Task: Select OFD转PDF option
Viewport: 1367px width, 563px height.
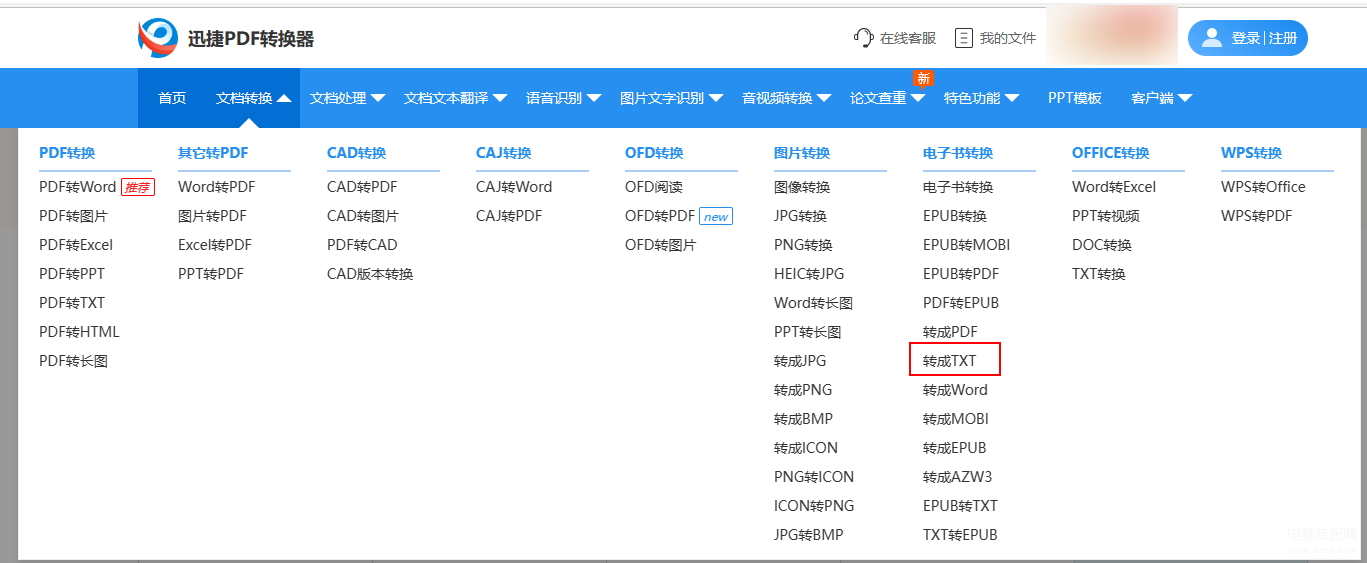Action: 660,216
